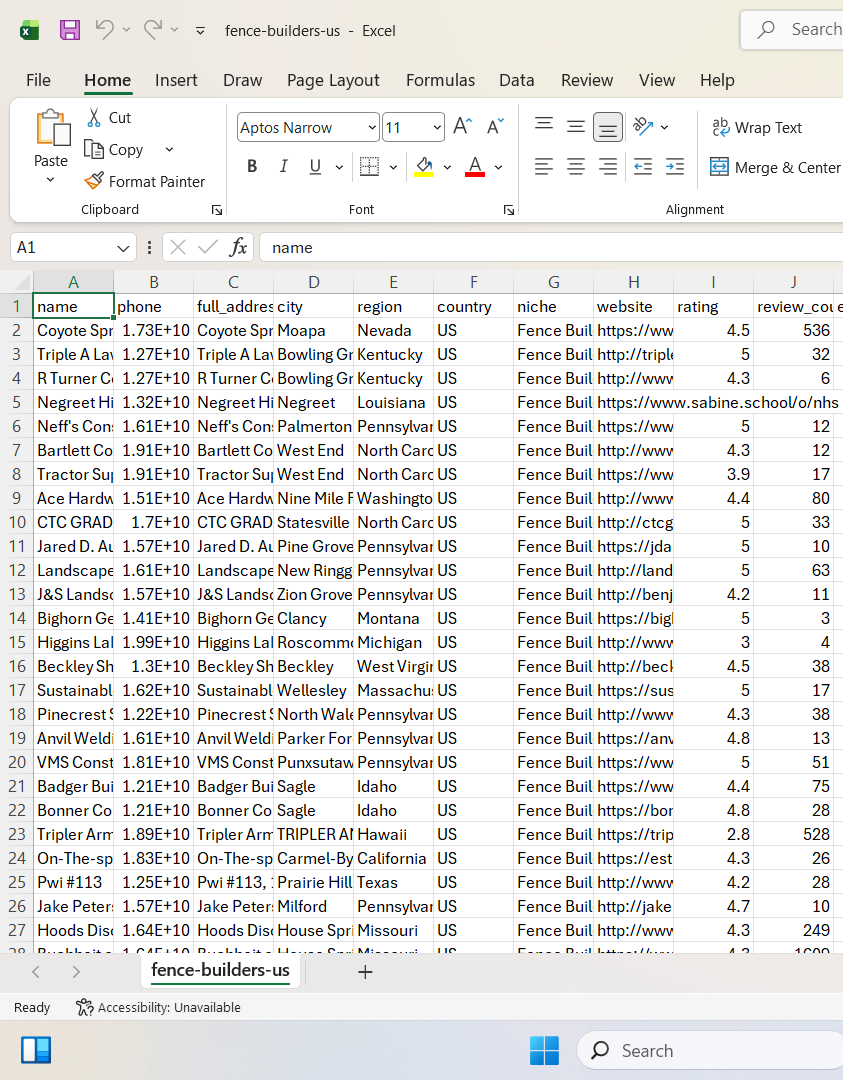Click the Copy button

[114, 149]
